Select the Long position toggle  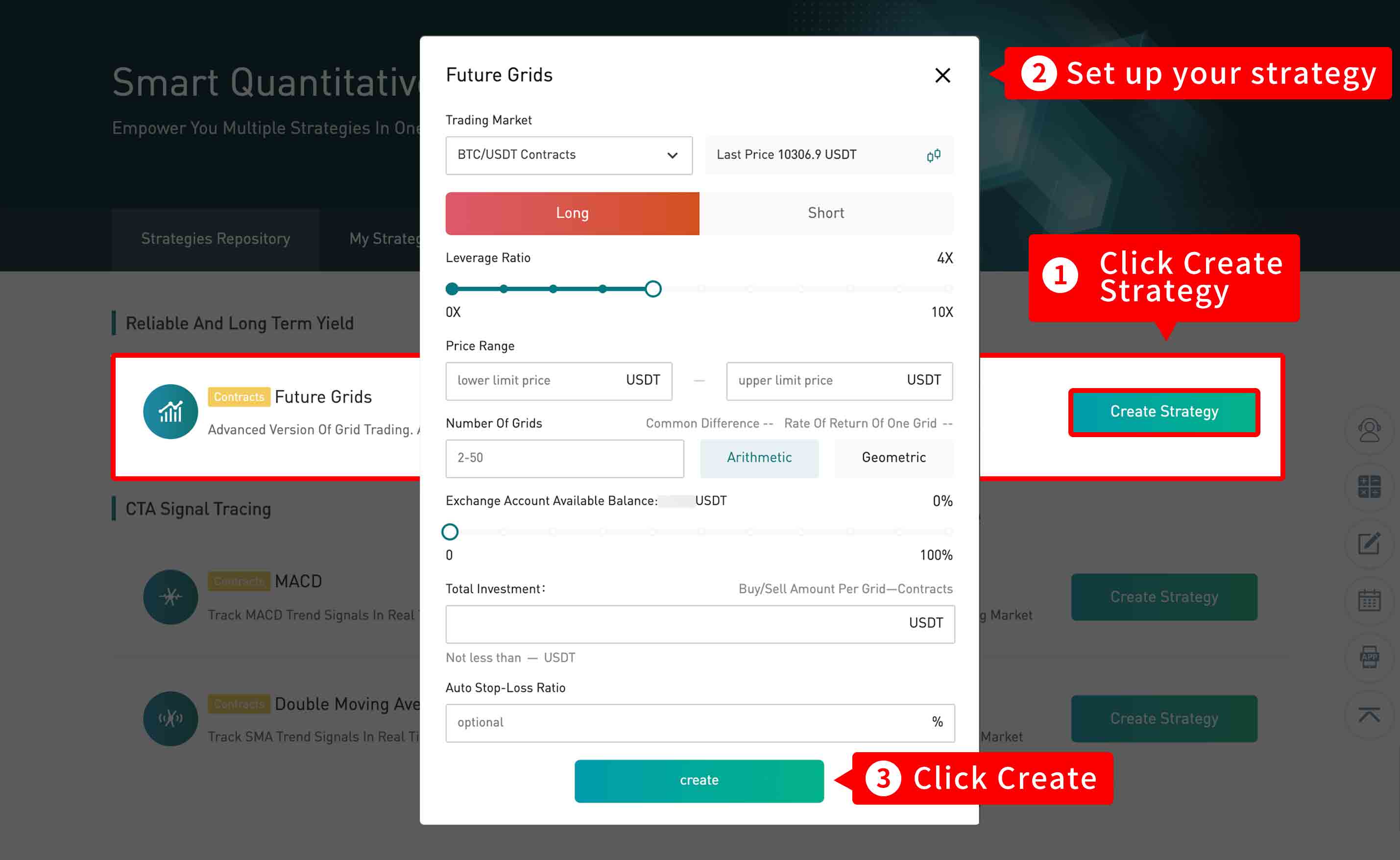[x=572, y=213]
